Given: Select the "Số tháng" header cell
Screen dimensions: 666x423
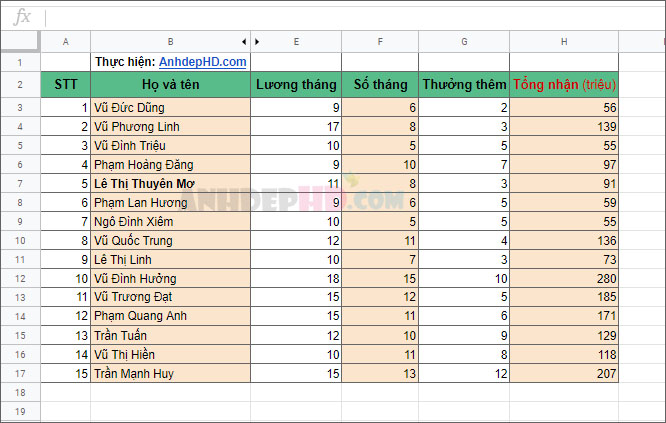Looking at the screenshot, I should [380, 85].
